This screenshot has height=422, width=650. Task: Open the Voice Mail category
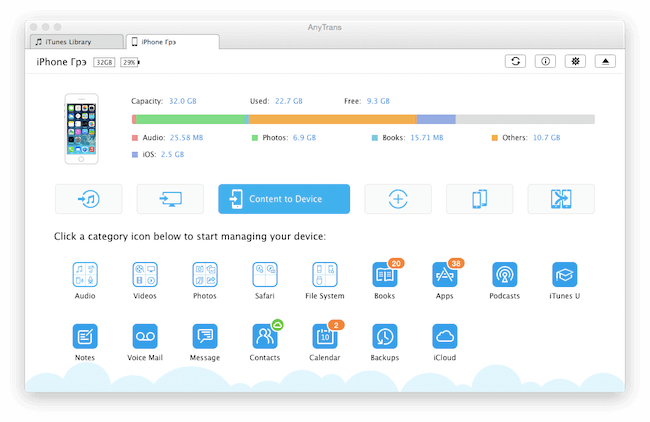coord(145,336)
